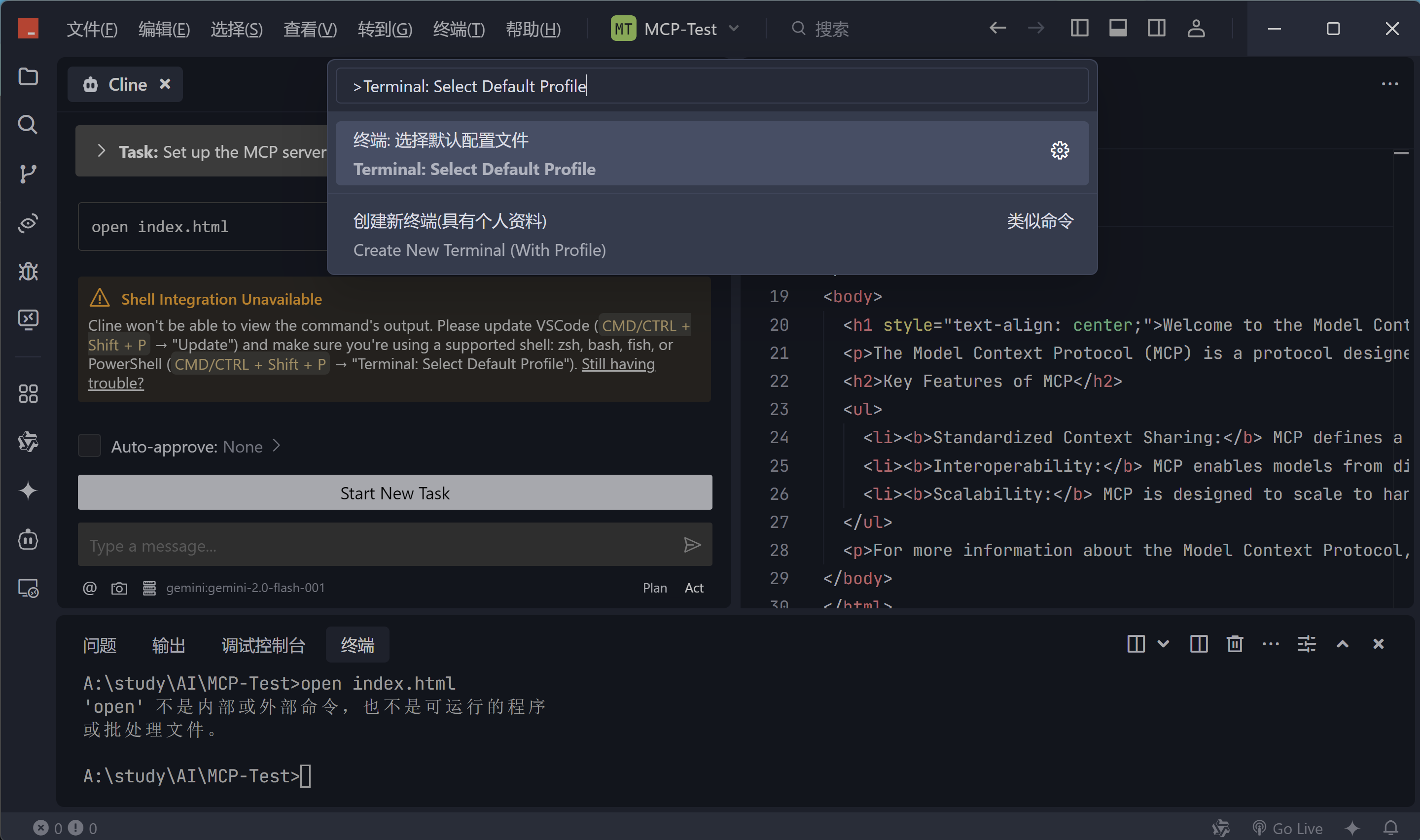Click the Type a message input field
The image size is (1420, 840).
pyautogui.click(x=379, y=546)
